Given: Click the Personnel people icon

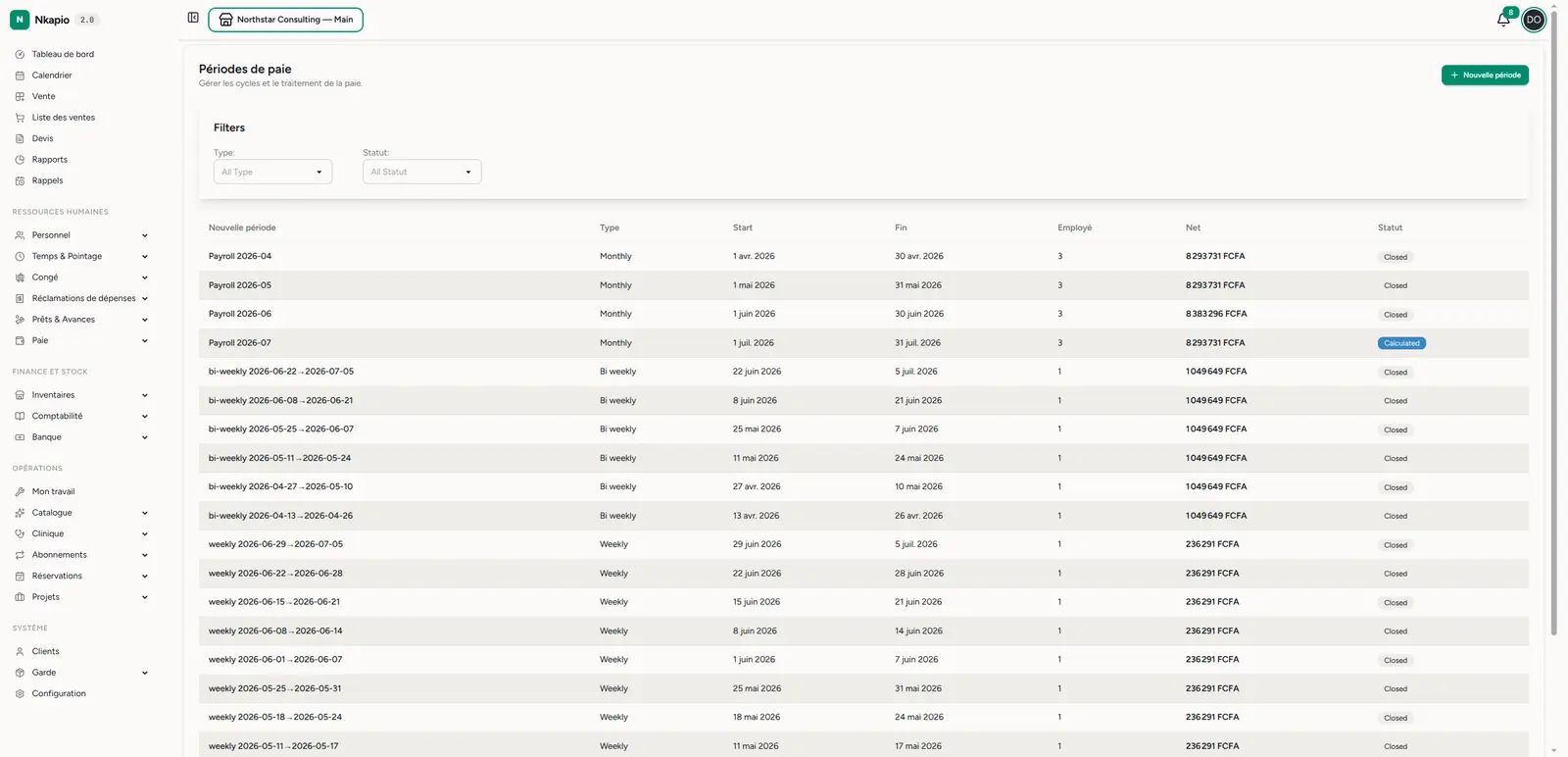Looking at the screenshot, I should click(20, 235).
